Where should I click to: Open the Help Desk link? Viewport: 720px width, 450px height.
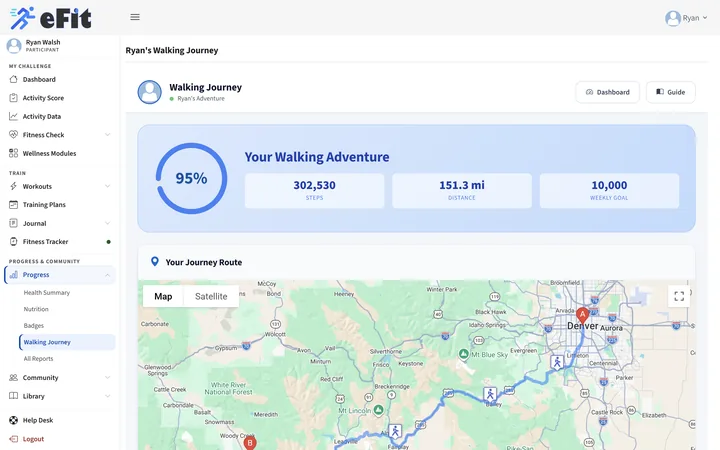(38, 420)
